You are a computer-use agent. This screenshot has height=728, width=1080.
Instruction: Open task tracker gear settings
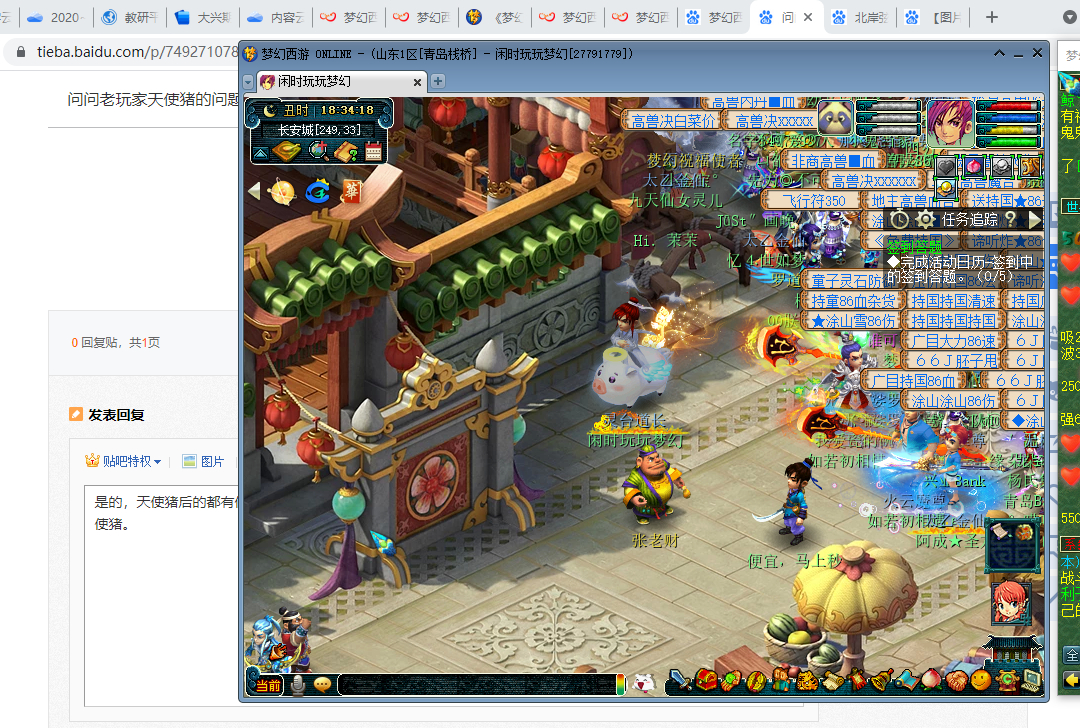click(925, 220)
